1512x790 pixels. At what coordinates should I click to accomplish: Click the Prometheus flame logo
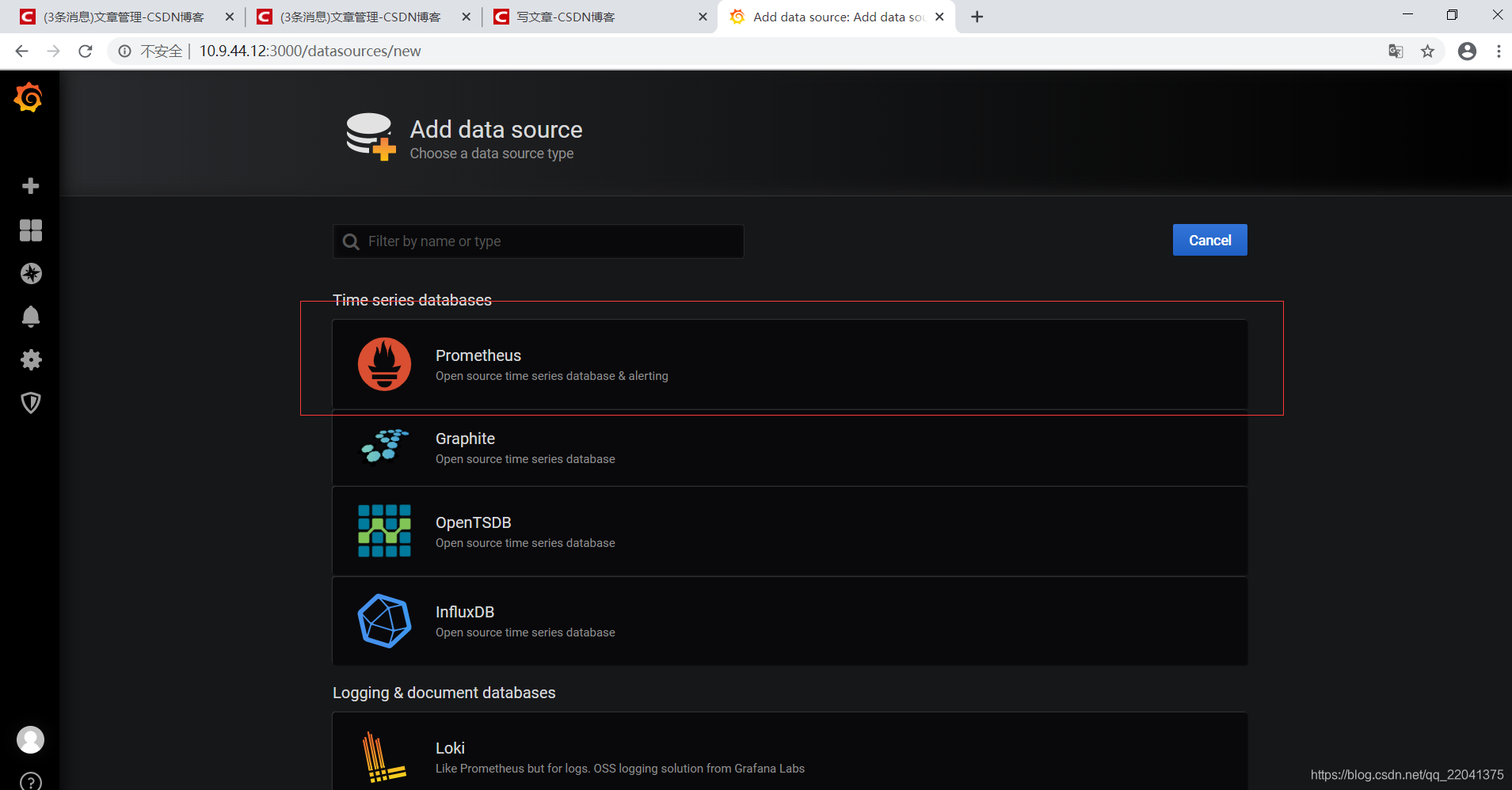[384, 364]
